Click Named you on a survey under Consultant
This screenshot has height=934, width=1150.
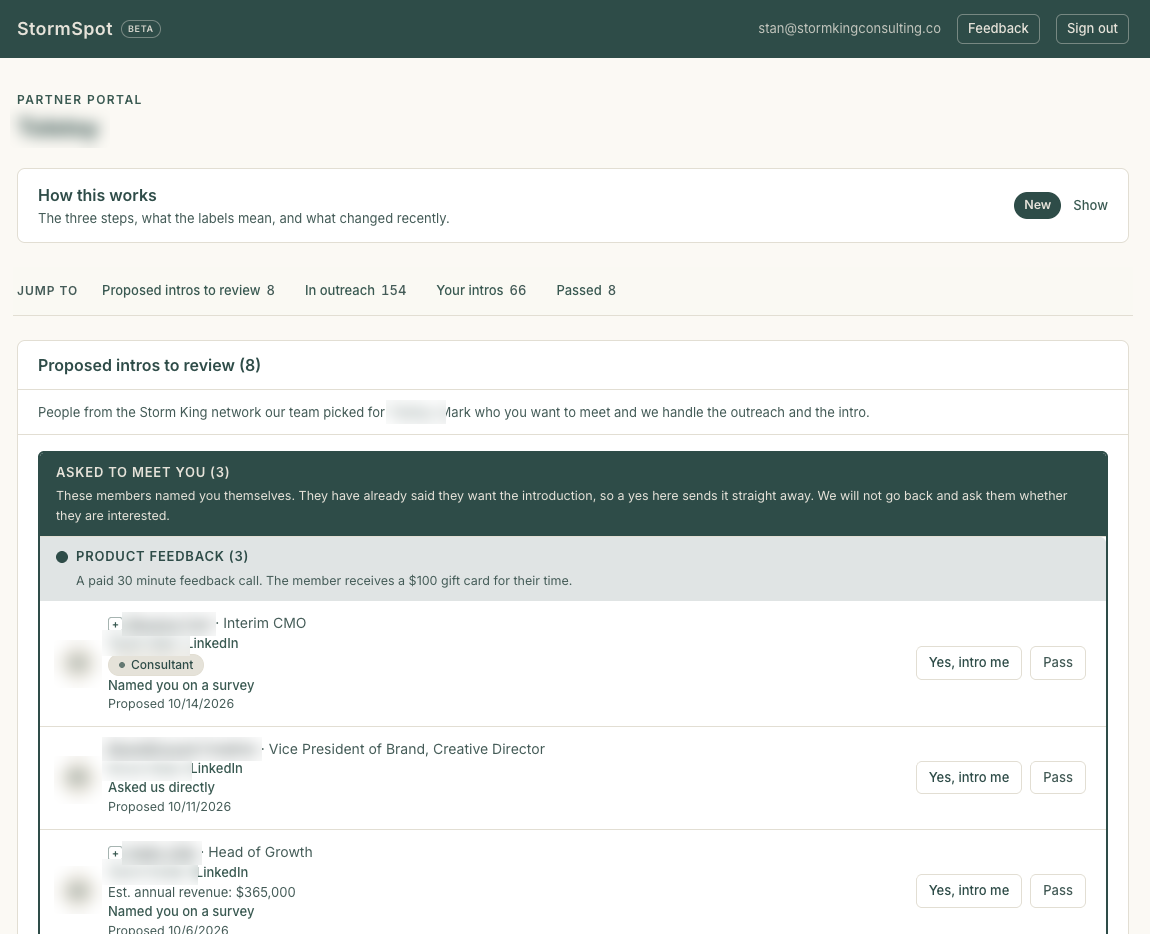point(181,685)
